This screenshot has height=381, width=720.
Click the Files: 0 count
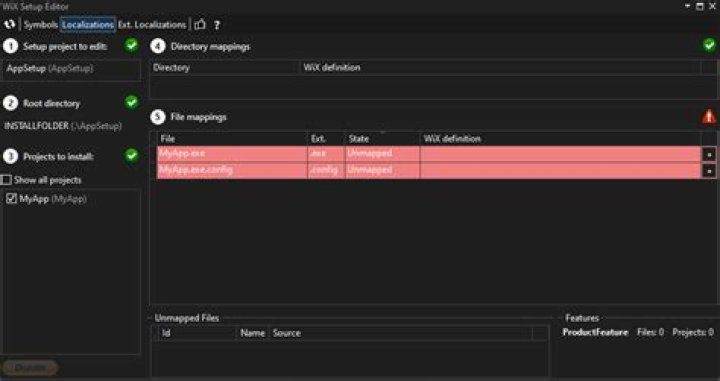coord(650,332)
